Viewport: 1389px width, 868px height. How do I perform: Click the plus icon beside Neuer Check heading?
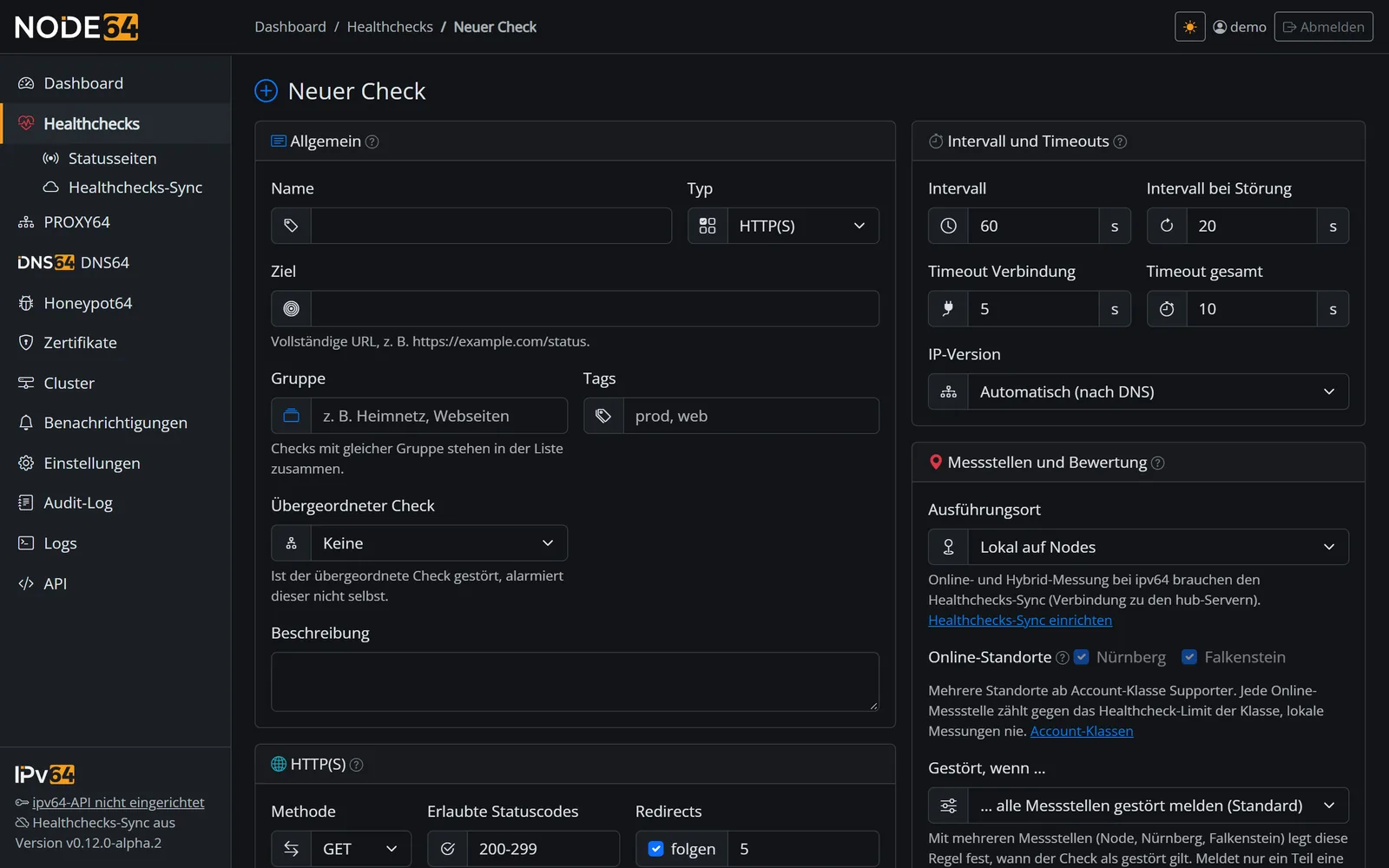(266, 90)
